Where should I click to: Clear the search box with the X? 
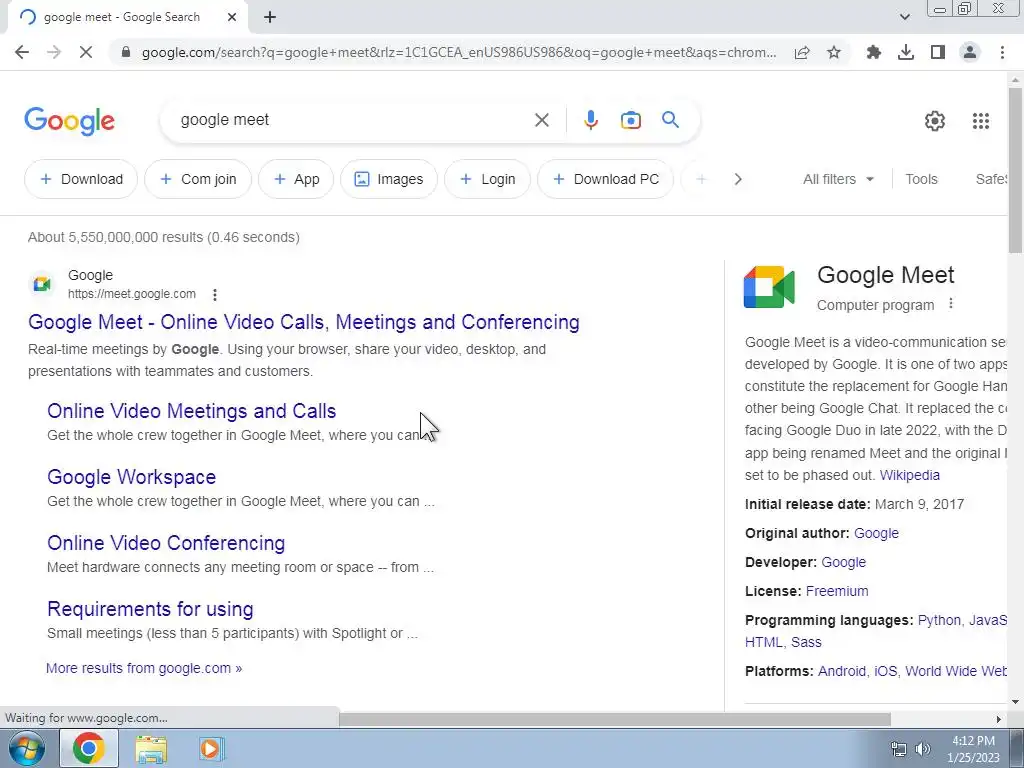click(541, 120)
